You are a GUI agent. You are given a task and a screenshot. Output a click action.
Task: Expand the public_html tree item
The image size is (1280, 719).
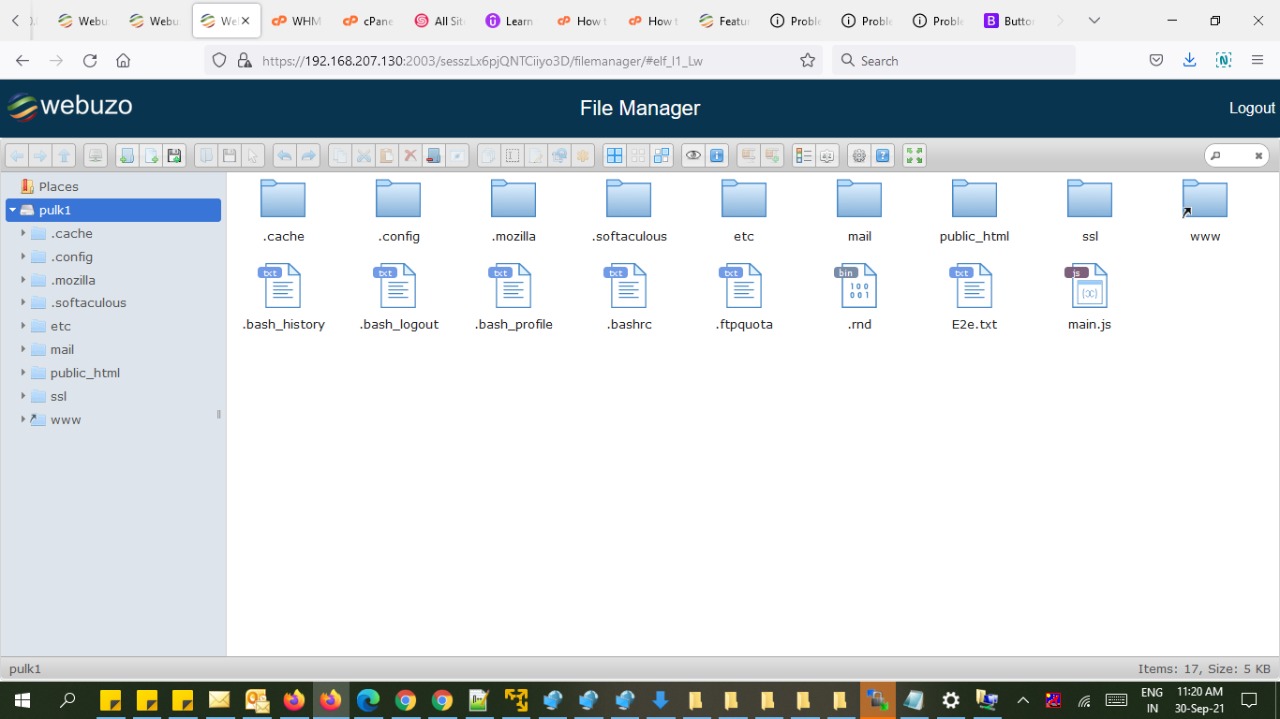24,372
